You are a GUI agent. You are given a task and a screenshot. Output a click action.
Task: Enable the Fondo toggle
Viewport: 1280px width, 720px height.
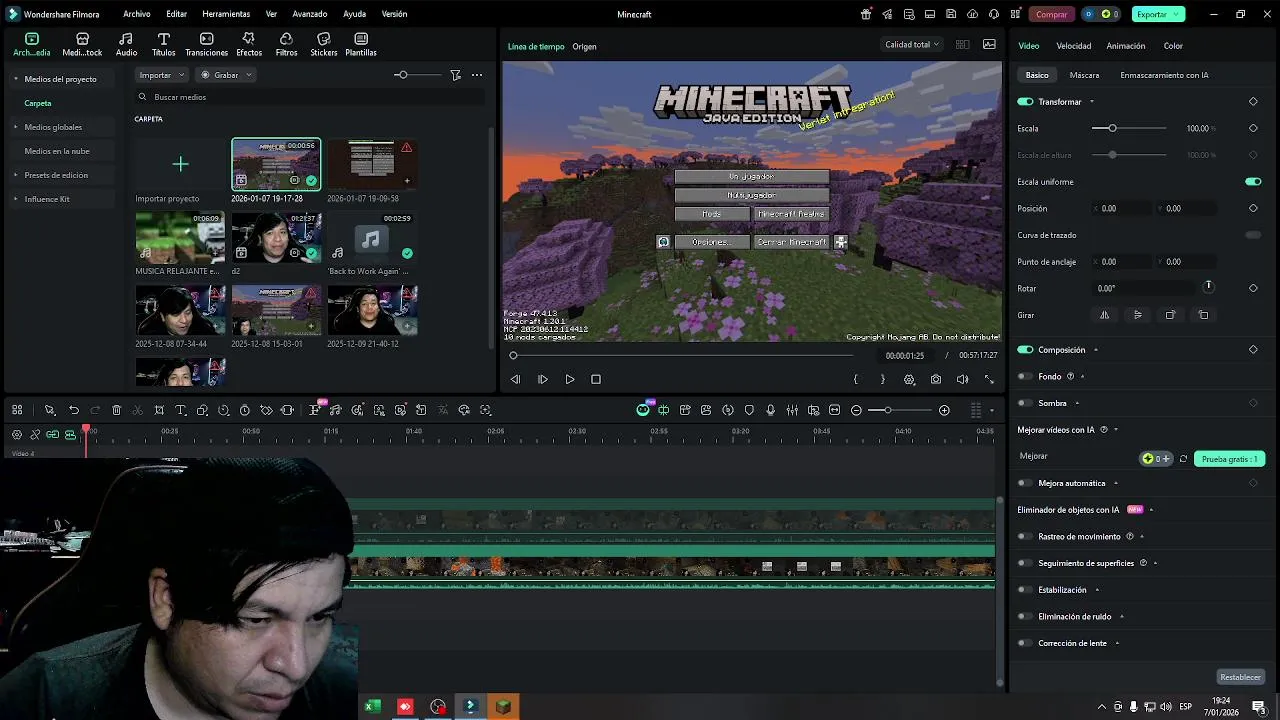(1025, 377)
